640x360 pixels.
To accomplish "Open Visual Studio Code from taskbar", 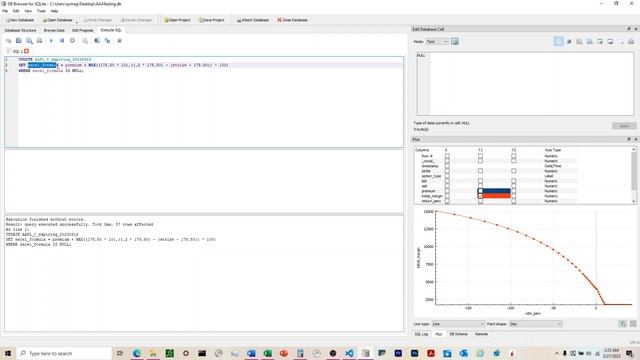I will pyautogui.click(x=349, y=353).
